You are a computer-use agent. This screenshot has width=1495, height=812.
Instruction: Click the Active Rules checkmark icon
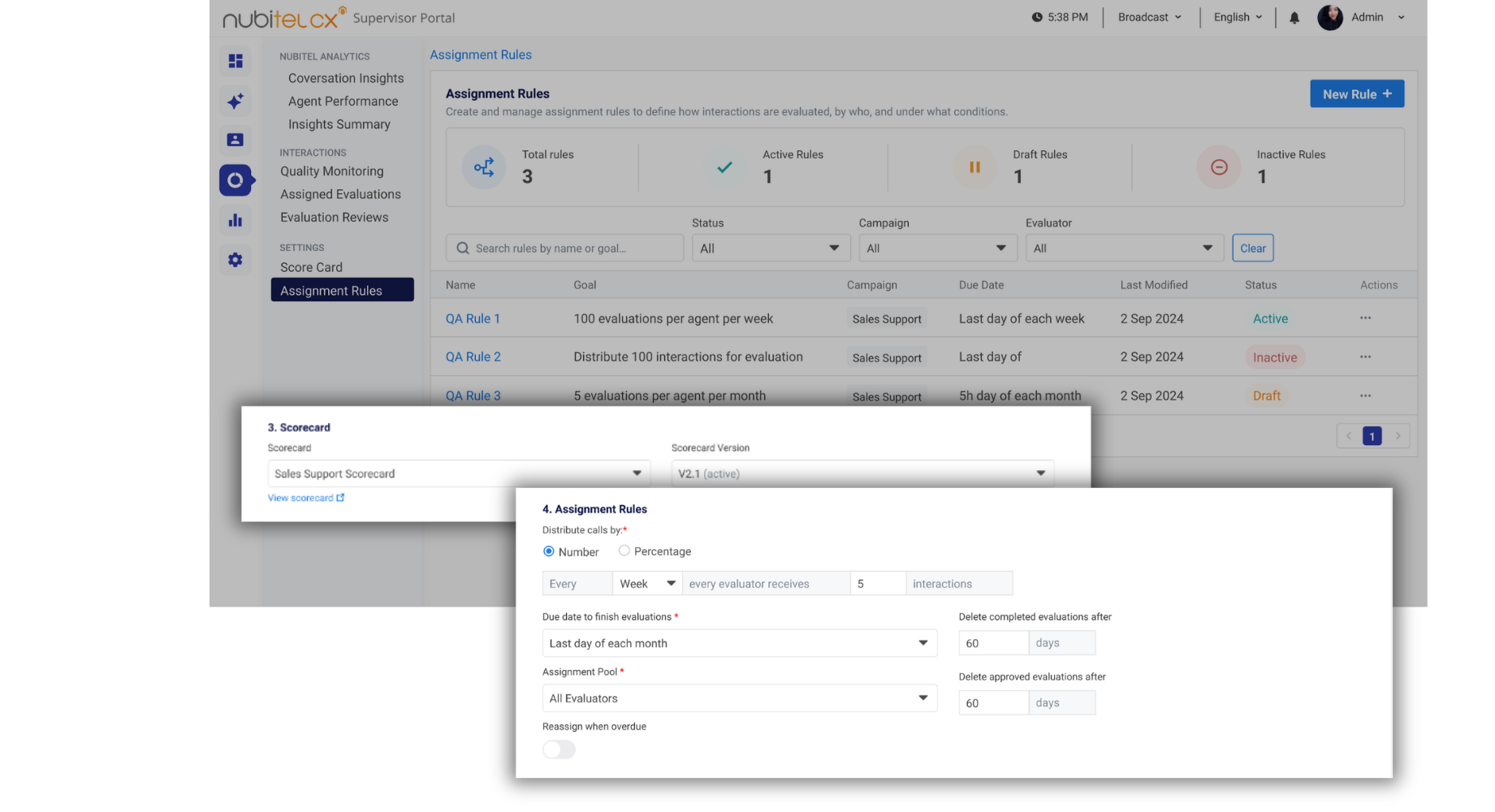click(724, 167)
